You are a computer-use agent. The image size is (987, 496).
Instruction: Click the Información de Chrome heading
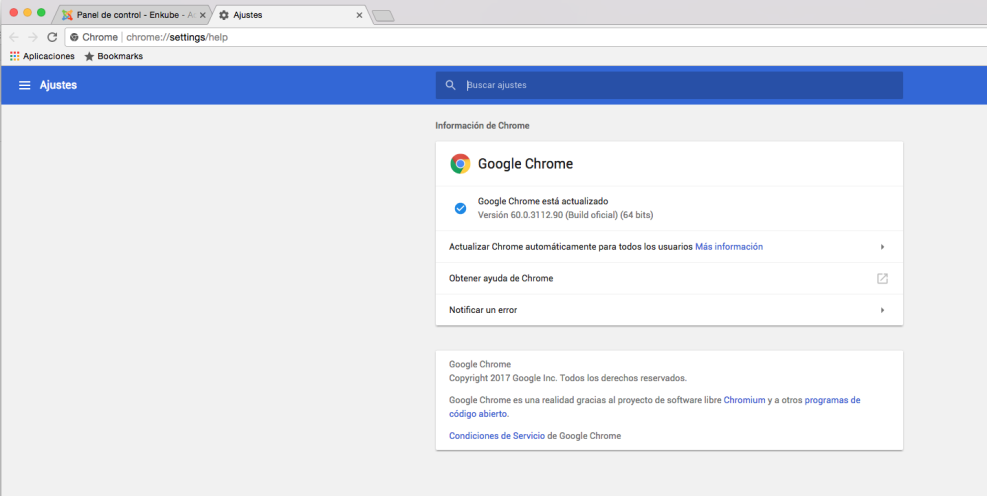[482, 125]
